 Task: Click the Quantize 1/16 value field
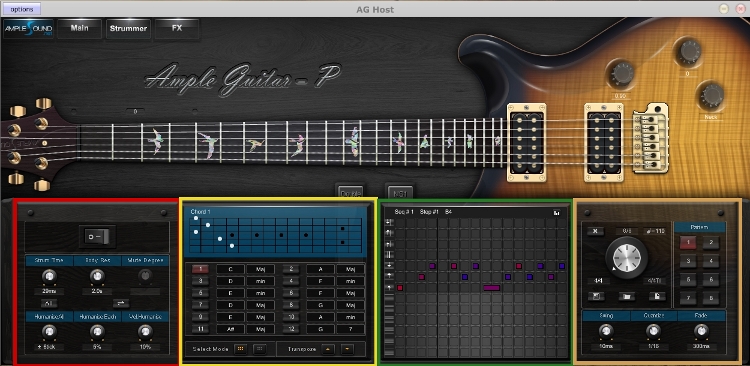653,347
